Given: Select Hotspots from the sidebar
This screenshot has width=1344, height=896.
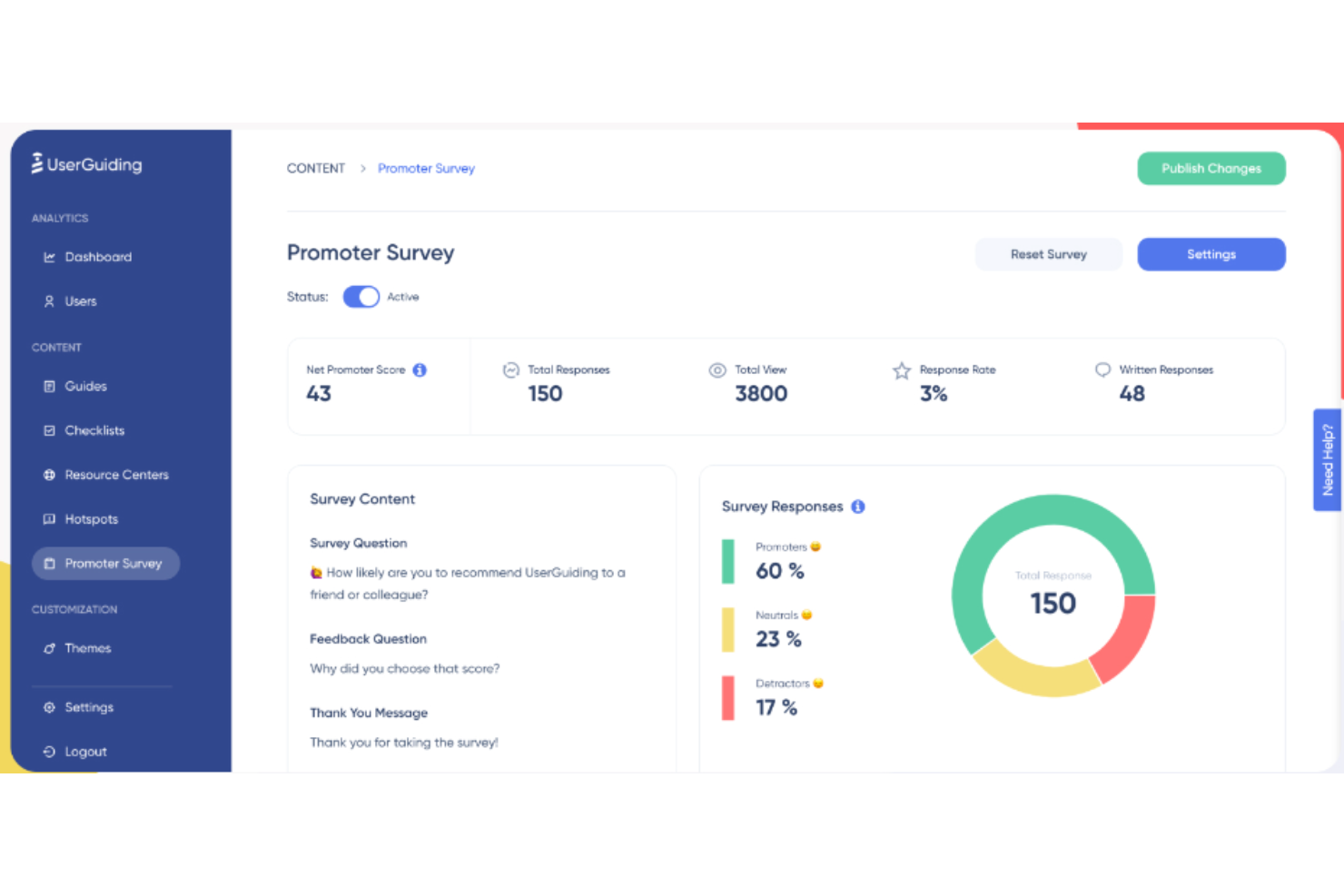Looking at the screenshot, I should 91,518.
